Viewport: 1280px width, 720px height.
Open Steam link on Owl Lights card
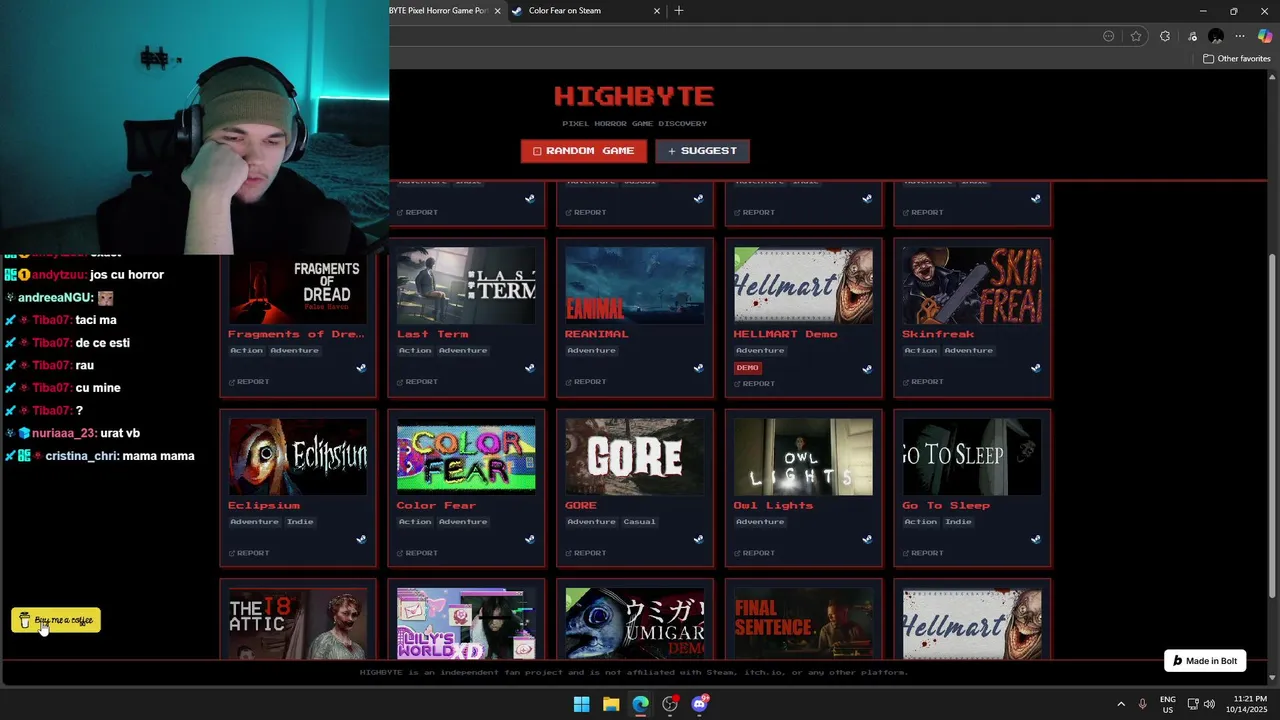(x=867, y=539)
